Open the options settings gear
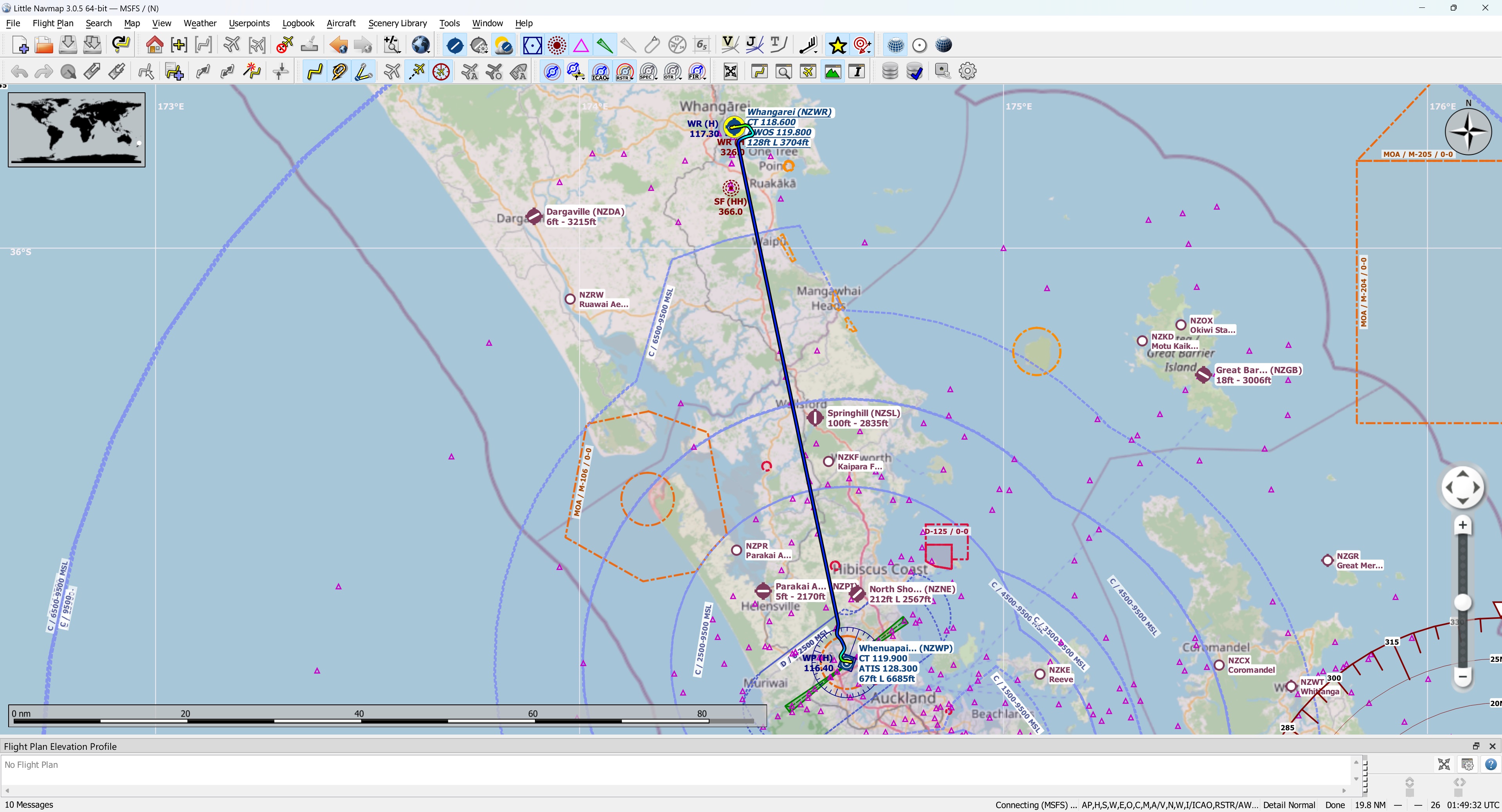The width and height of the screenshot is (1502, 812). pyautogui.click(x=967, y=70)
